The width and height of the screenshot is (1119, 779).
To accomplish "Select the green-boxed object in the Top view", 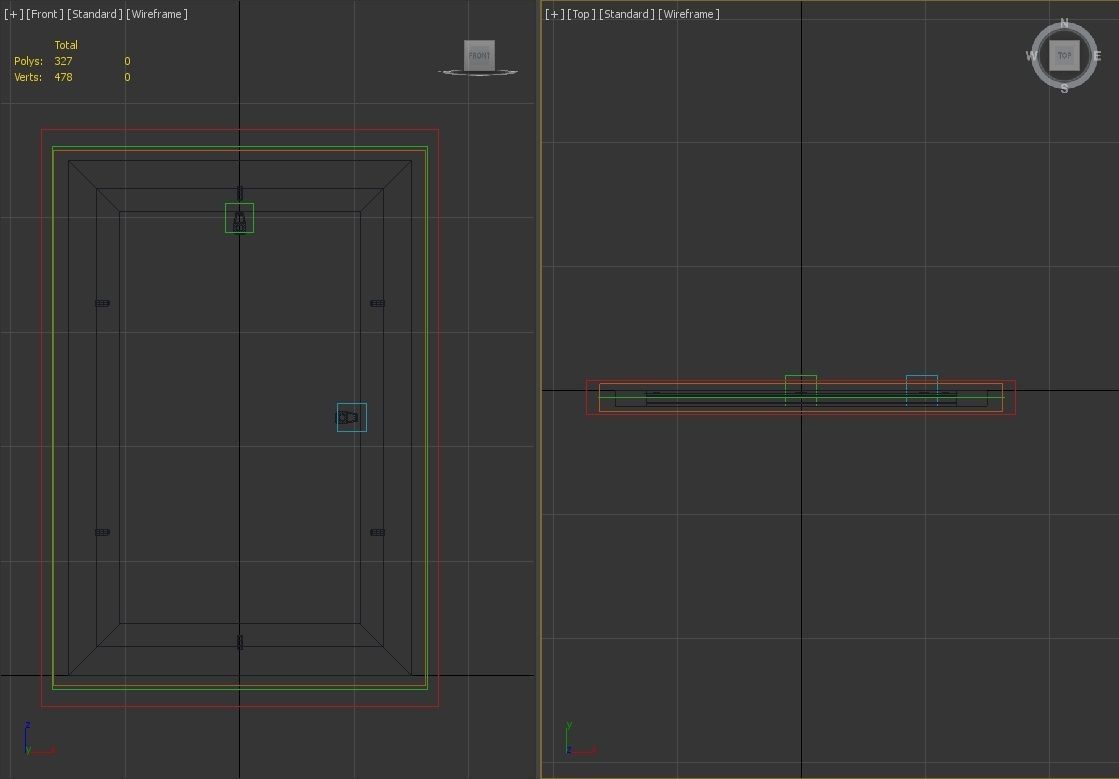I will [801, 390].
